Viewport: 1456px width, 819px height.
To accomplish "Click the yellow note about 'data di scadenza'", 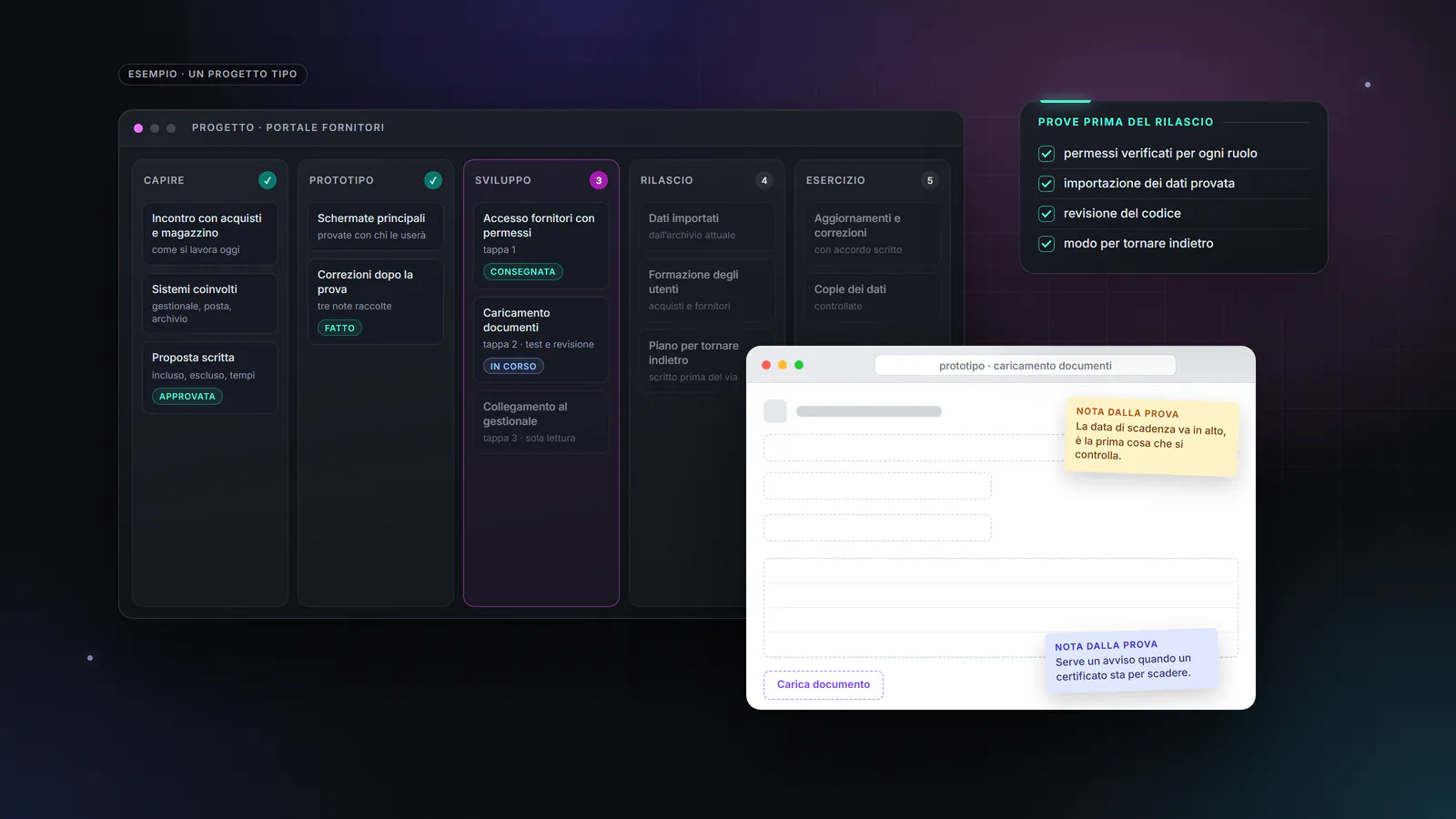I will [x=1151, y=437].
